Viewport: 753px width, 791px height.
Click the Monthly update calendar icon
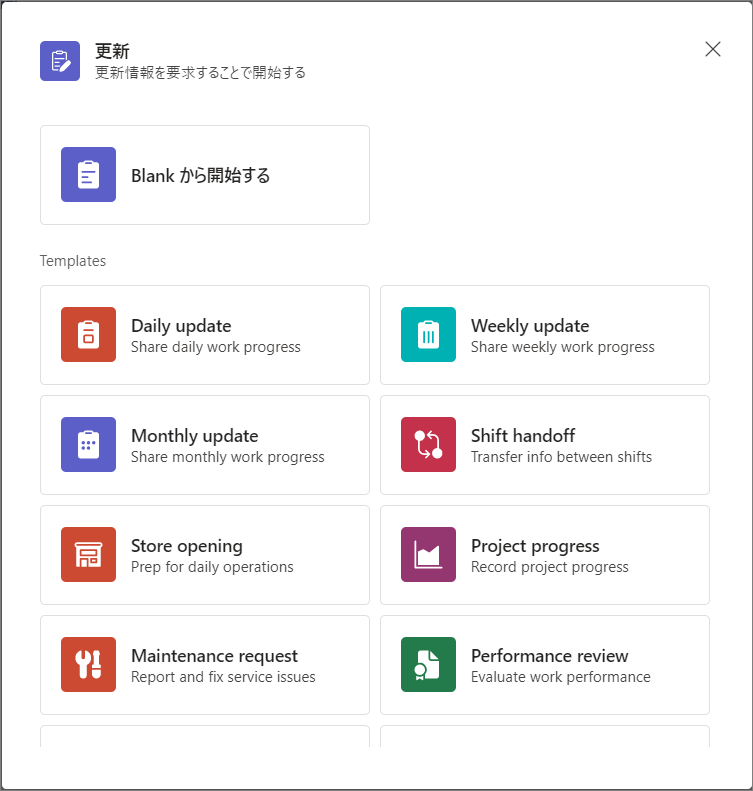tap(88, 444)
